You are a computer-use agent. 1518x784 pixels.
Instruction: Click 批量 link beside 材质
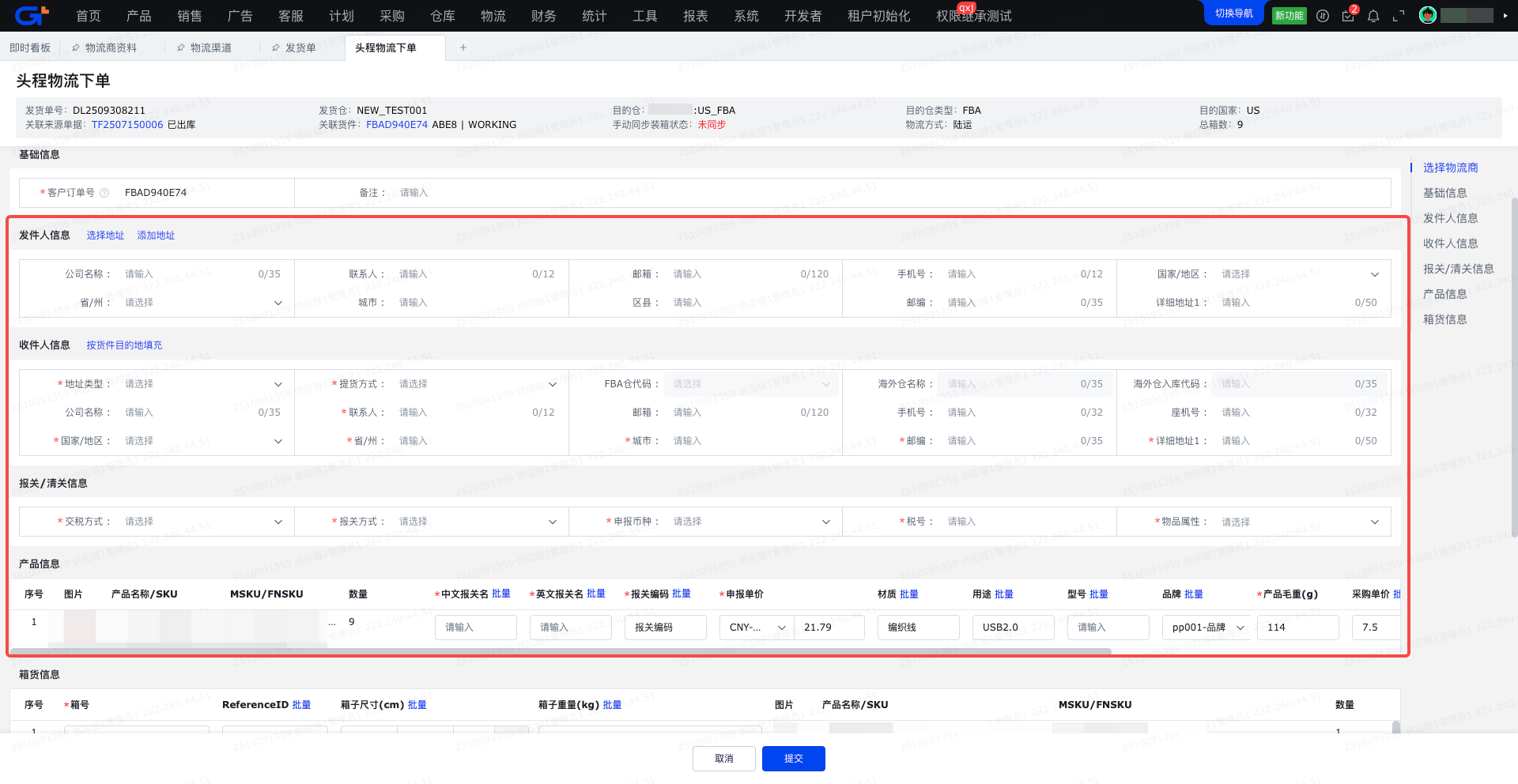(909, 594)
